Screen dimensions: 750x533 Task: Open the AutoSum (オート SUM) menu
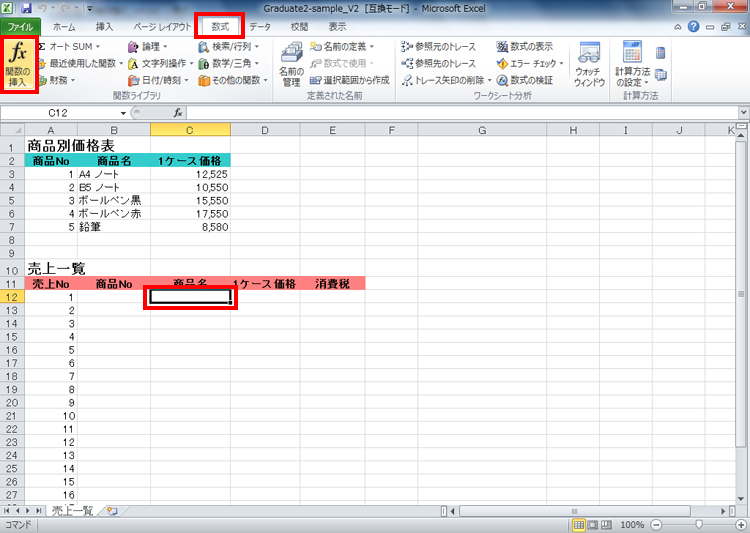(70, 46)
